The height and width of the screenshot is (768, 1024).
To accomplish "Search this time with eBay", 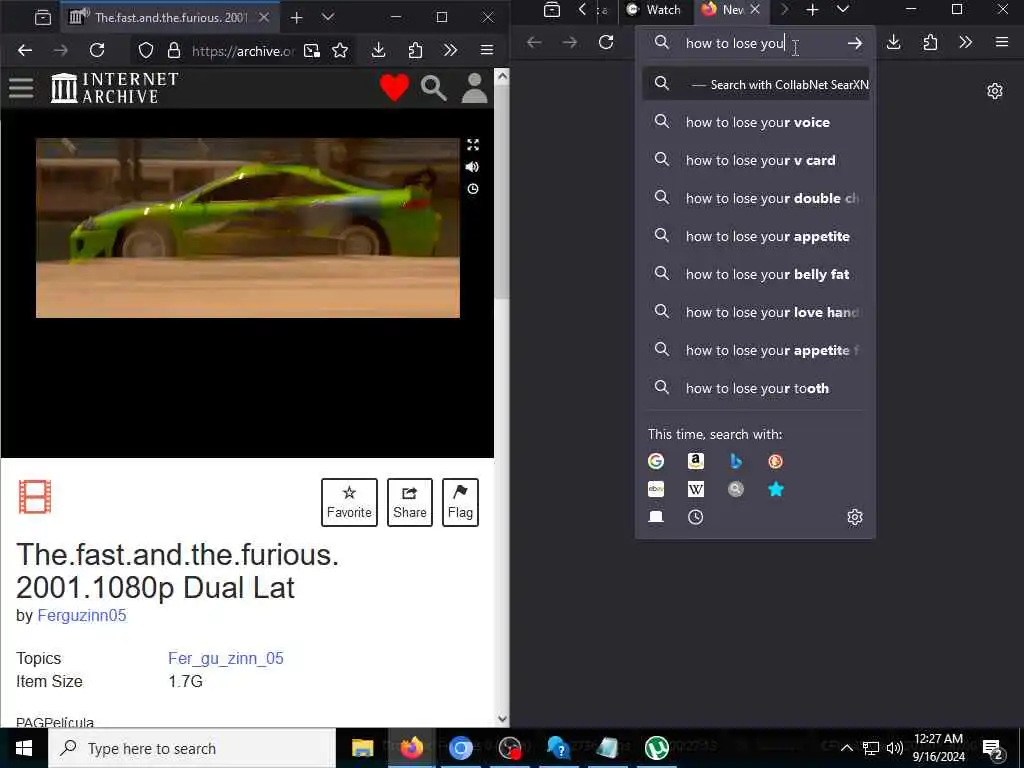I will [x=656, y=489].
